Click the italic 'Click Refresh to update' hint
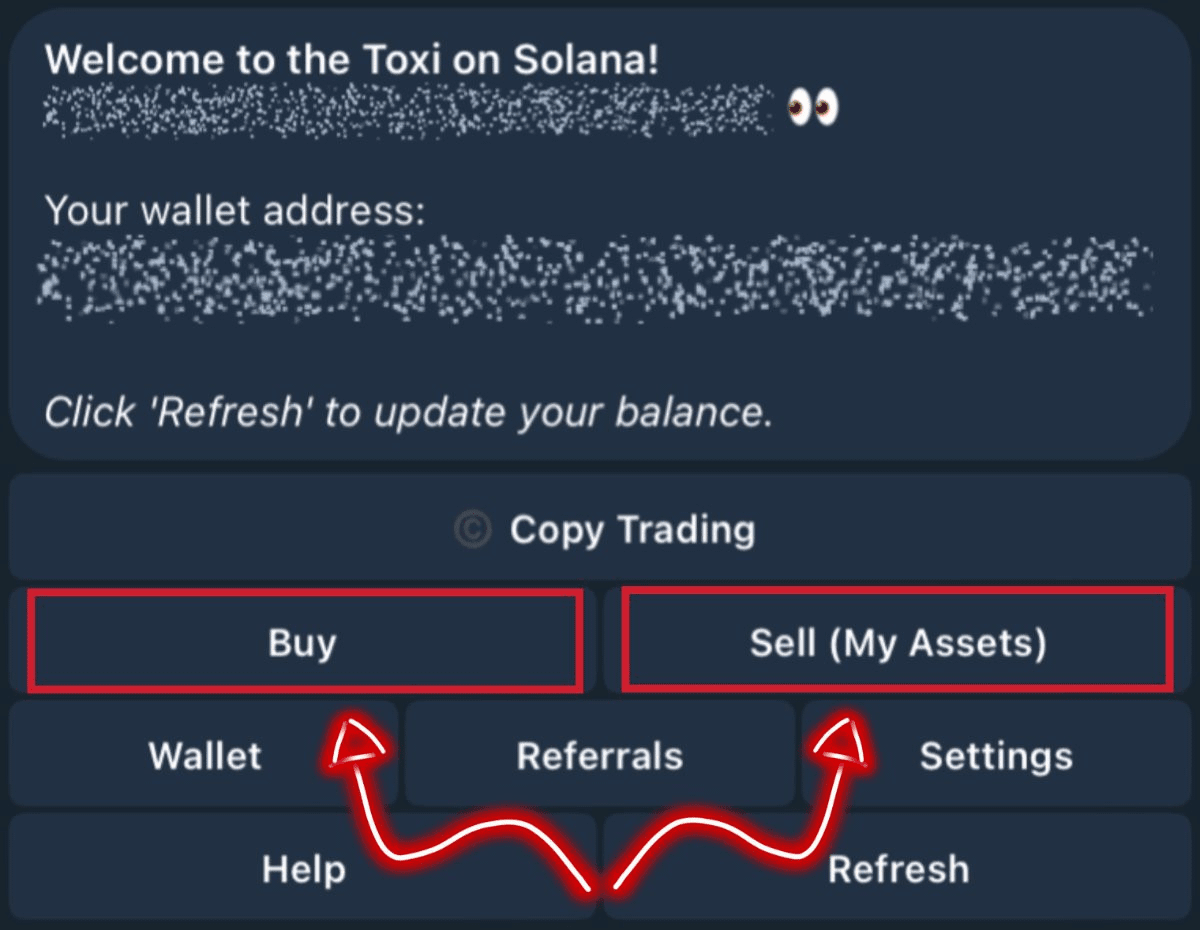 click(x=408, y=412)
